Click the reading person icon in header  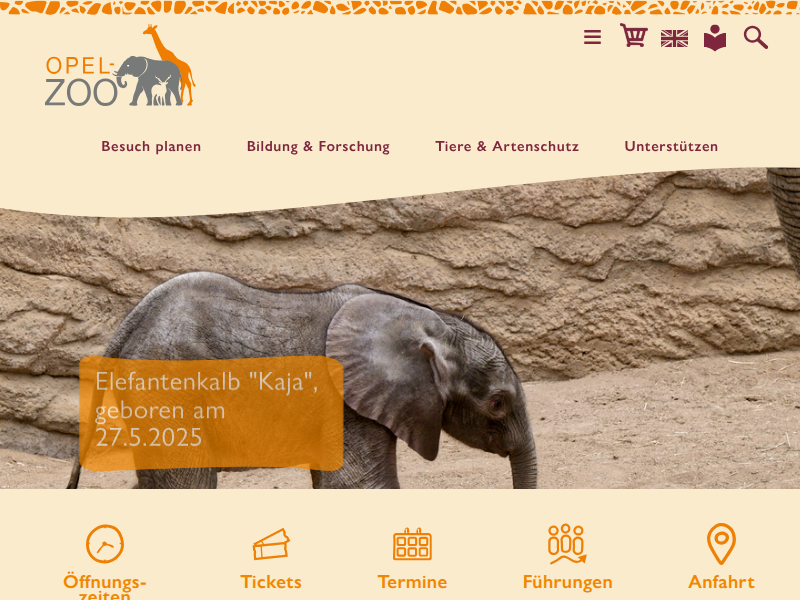(715, 38)
